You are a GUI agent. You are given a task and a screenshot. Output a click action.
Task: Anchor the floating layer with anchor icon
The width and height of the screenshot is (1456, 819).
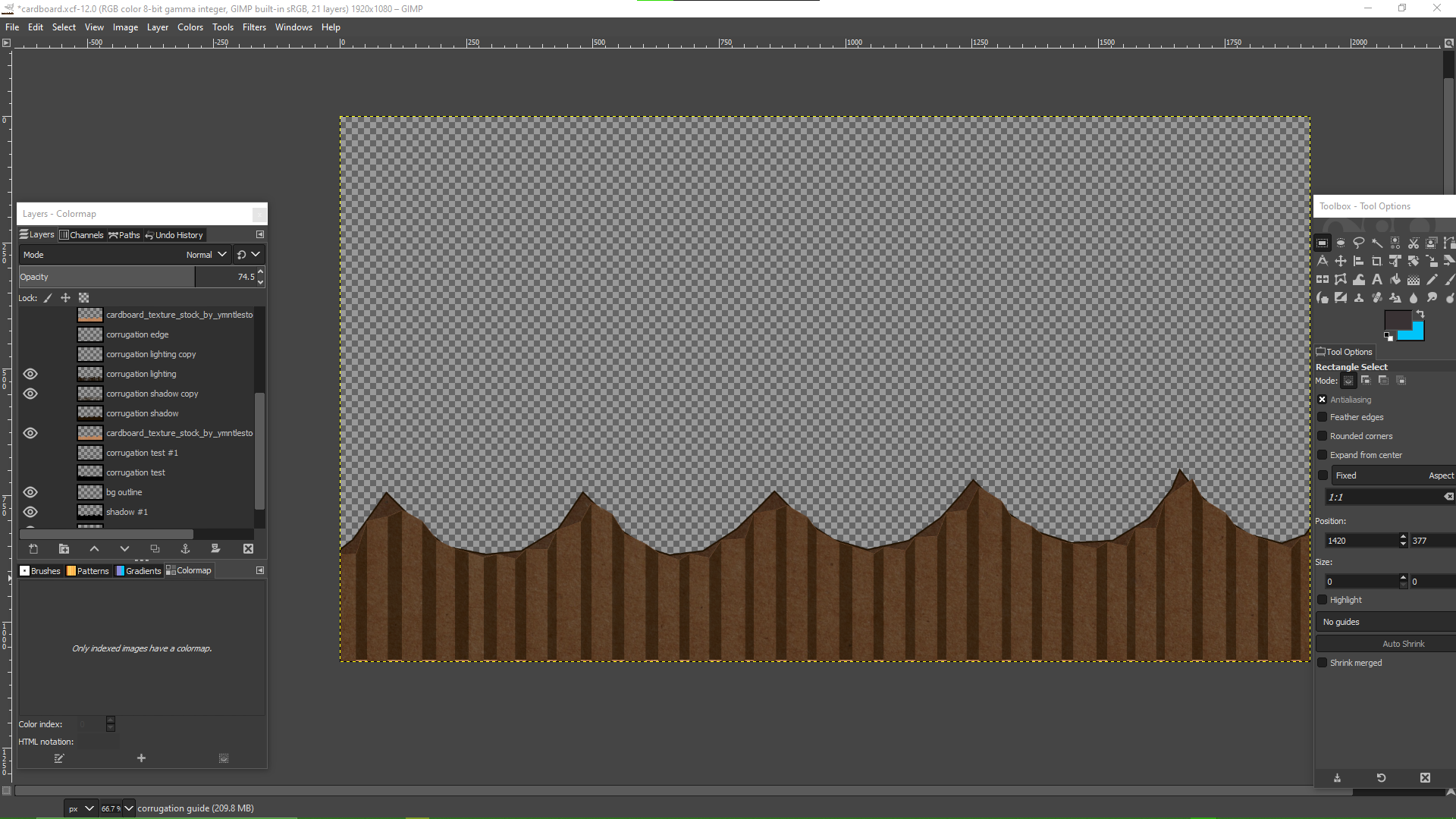coord(185,549)
